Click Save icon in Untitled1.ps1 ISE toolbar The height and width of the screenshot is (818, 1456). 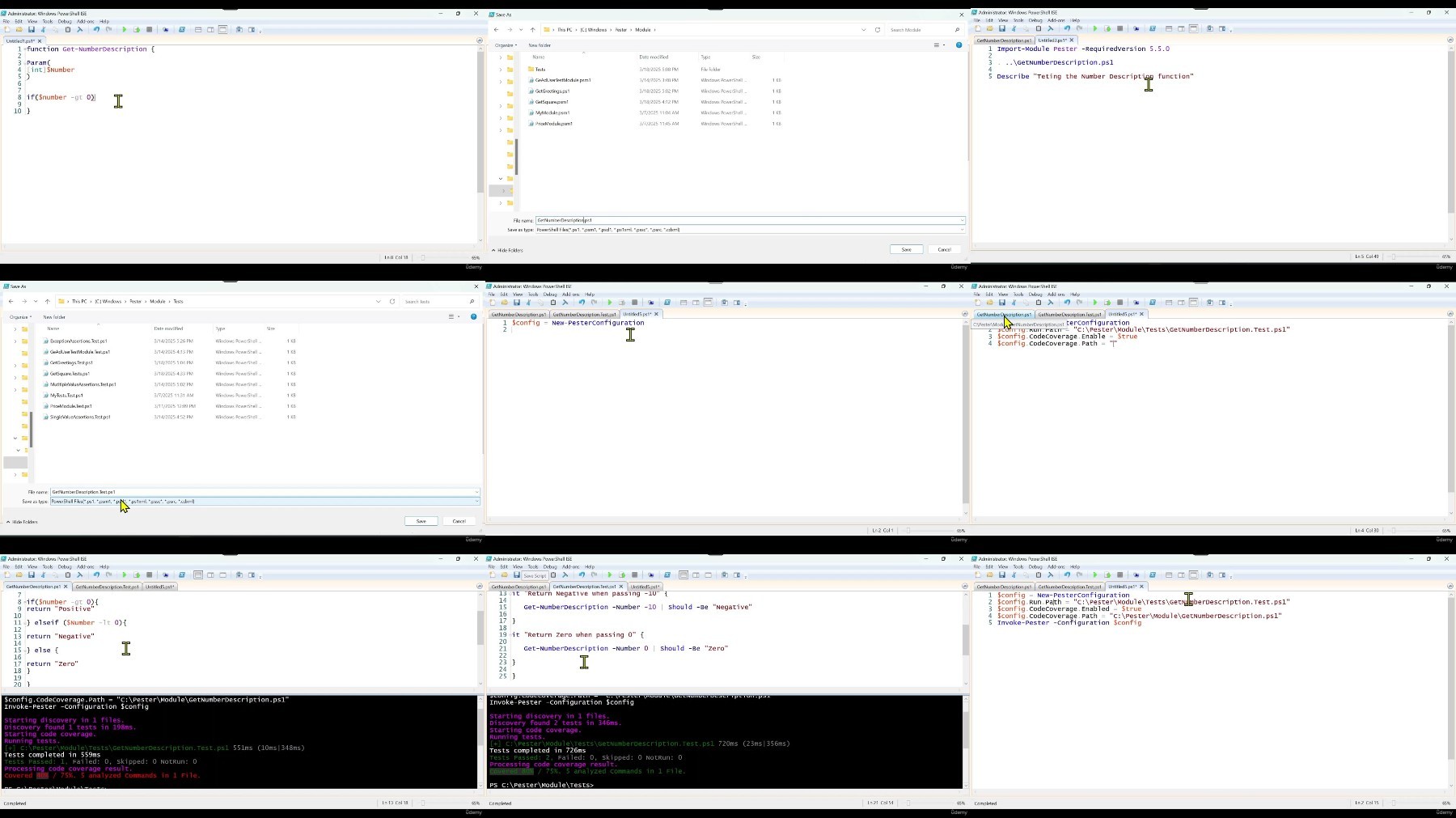[31, 30]
